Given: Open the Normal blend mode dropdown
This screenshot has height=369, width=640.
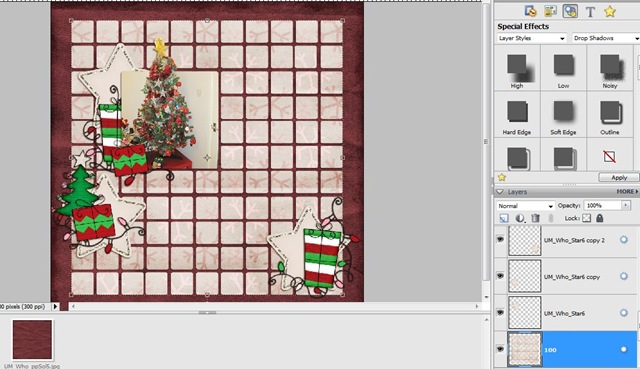Looking at the screenshot, I should 526,206.
